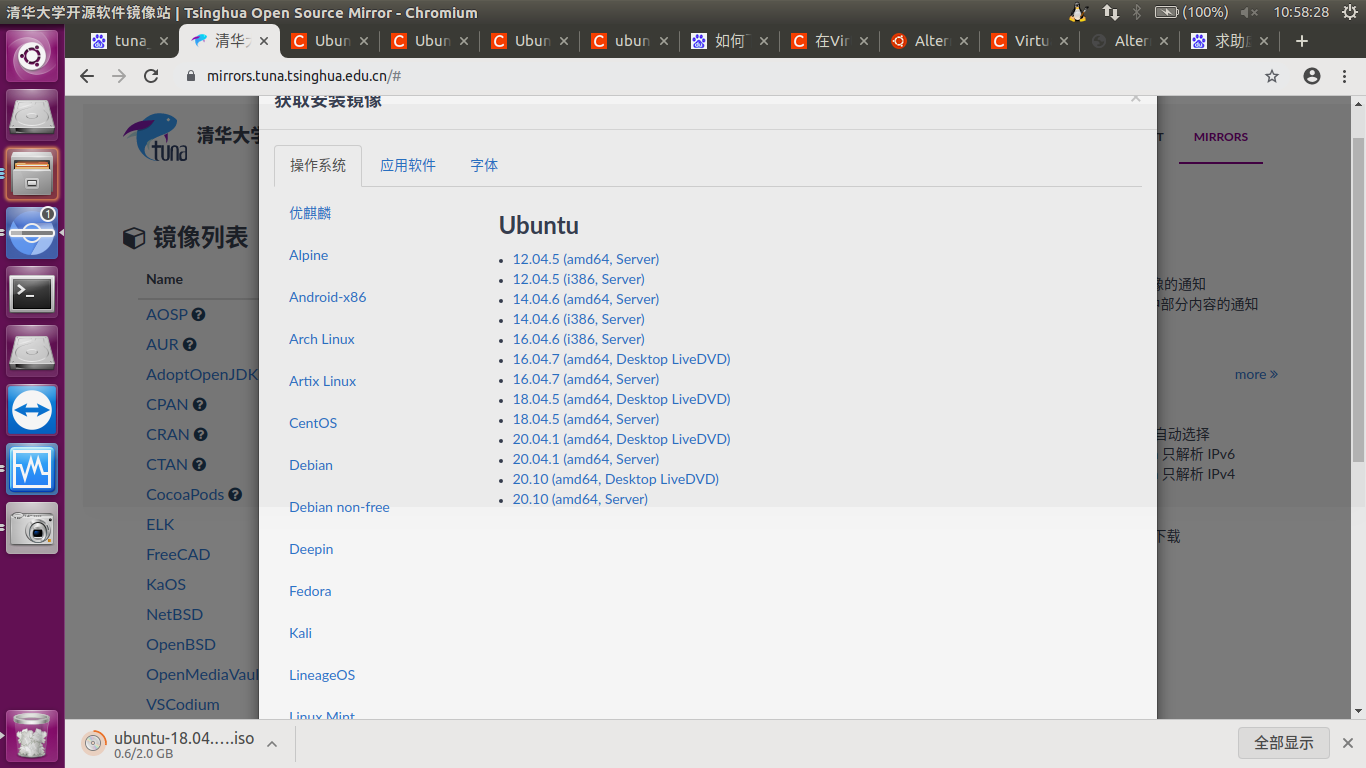Viewport: 1366px width, 768px height.
Task: Download Ubuntu 14.04.6 (amd64, Server)
Action: pyautogui.click(x=586, y=299)
